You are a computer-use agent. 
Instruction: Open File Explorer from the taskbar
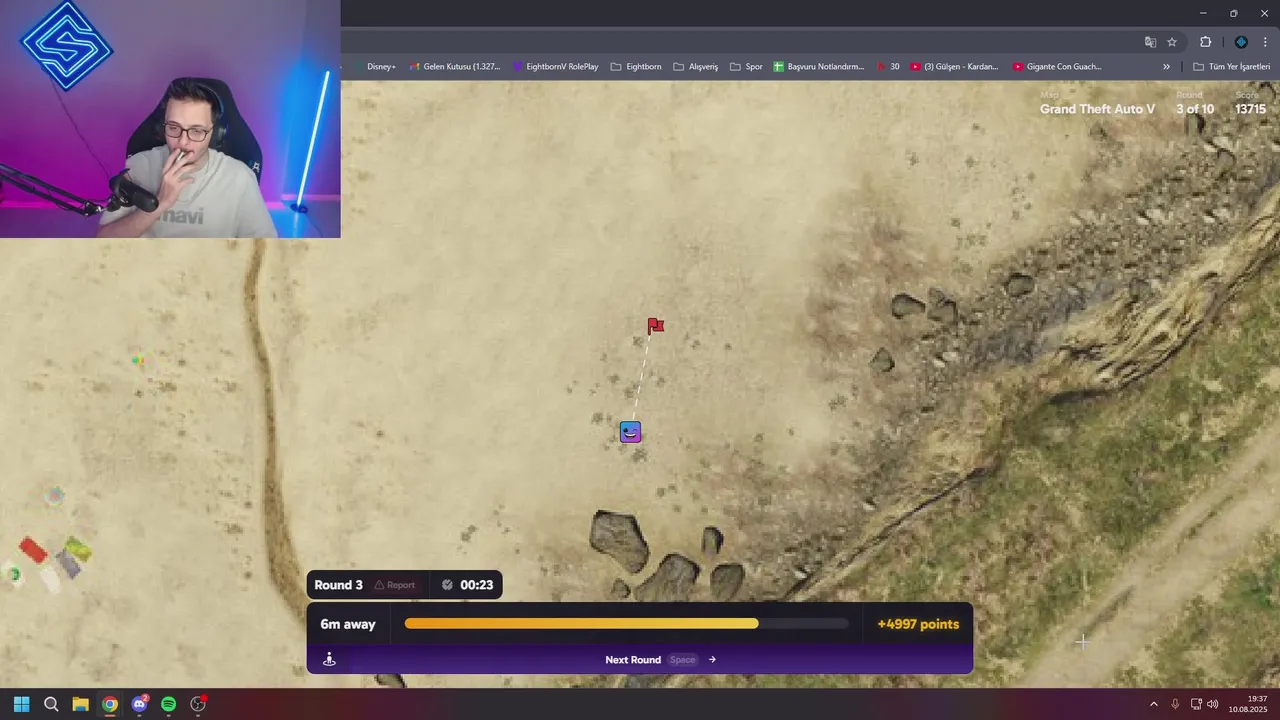(x=80, y=704)
